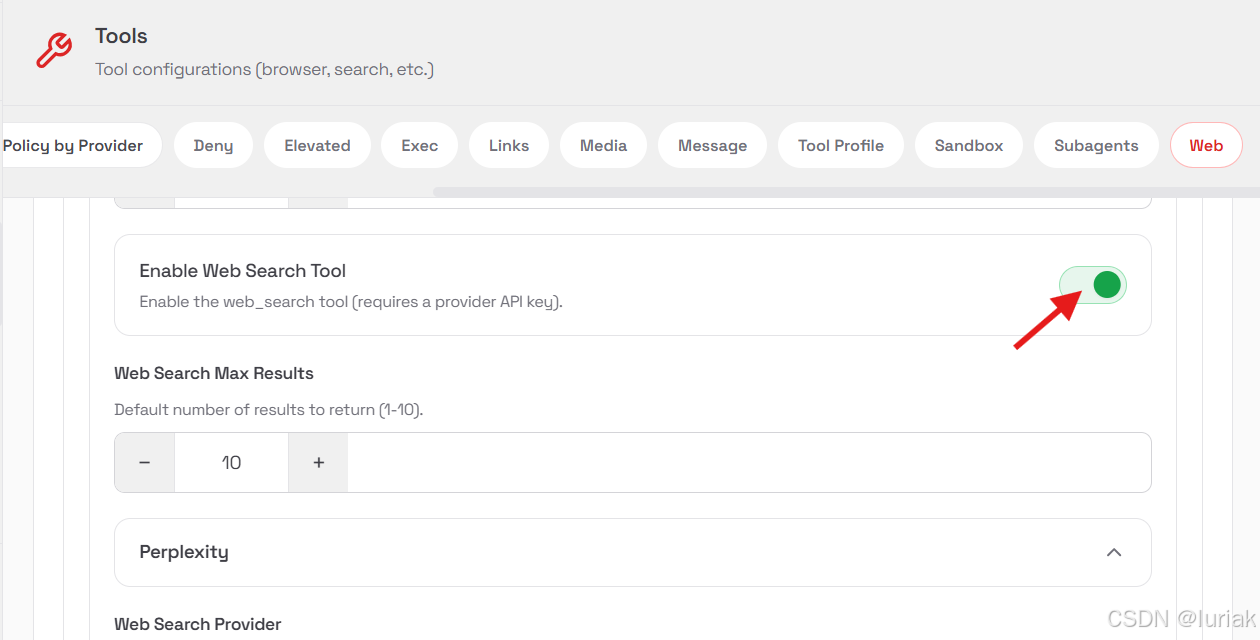This screenshot has height=640, width=1260.
Task: Open the Sandbox tab
Action: 969,146
